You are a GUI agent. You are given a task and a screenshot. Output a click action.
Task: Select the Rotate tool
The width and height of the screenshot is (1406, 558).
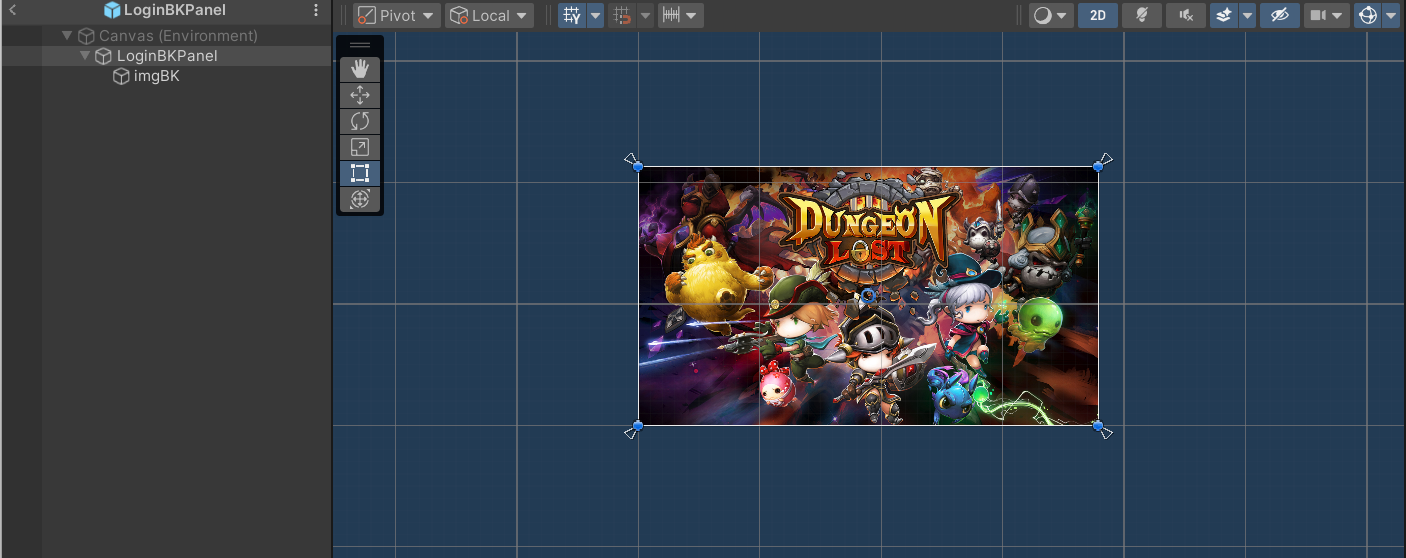(x=360, y=121)
